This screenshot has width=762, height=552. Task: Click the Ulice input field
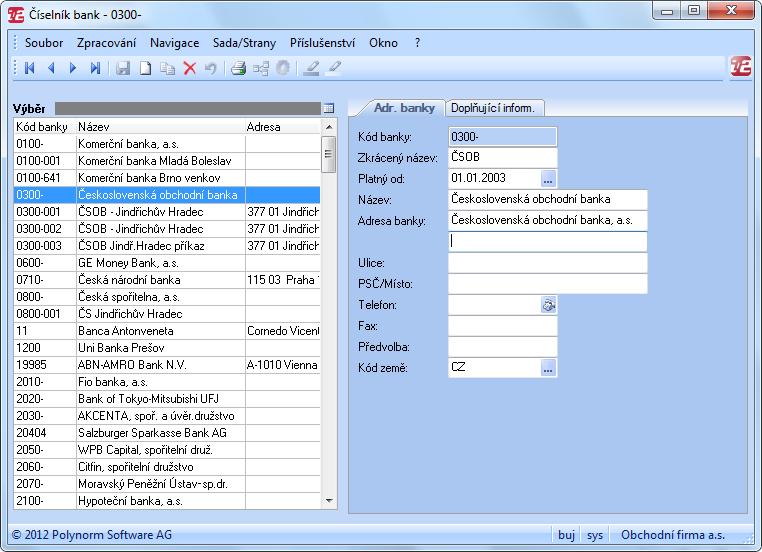pyautogui.click(x=548, y=263)
